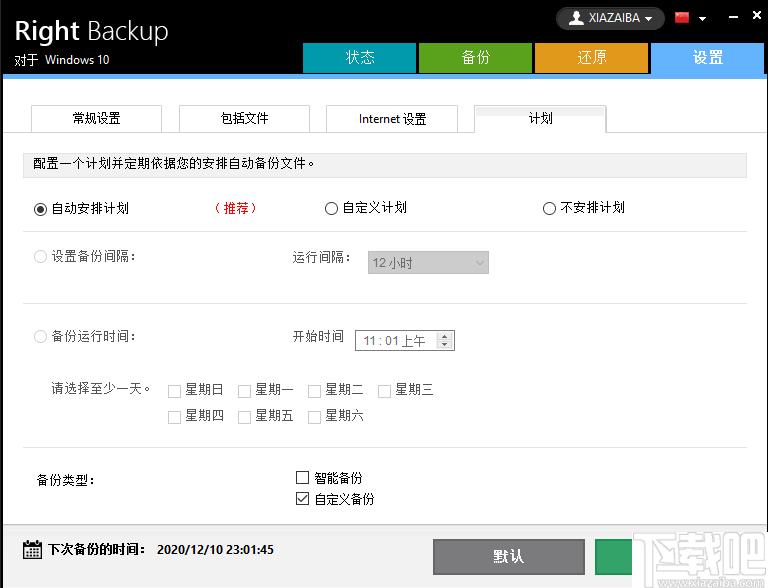This screenshot has height=588, width=768.
Task: Open the 状态 status tab
Action: click(x=360, y=58)
